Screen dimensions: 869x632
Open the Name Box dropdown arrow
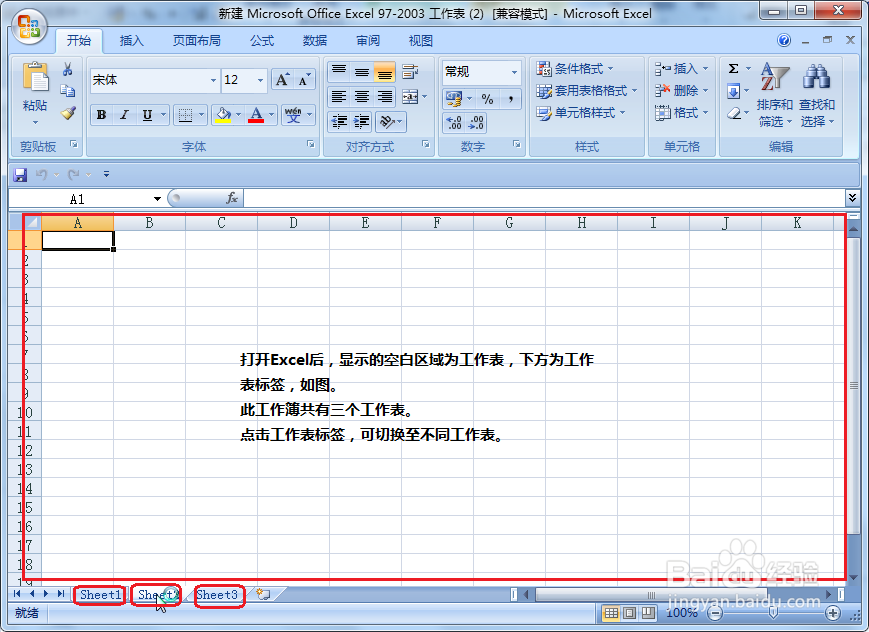[157, 199]
